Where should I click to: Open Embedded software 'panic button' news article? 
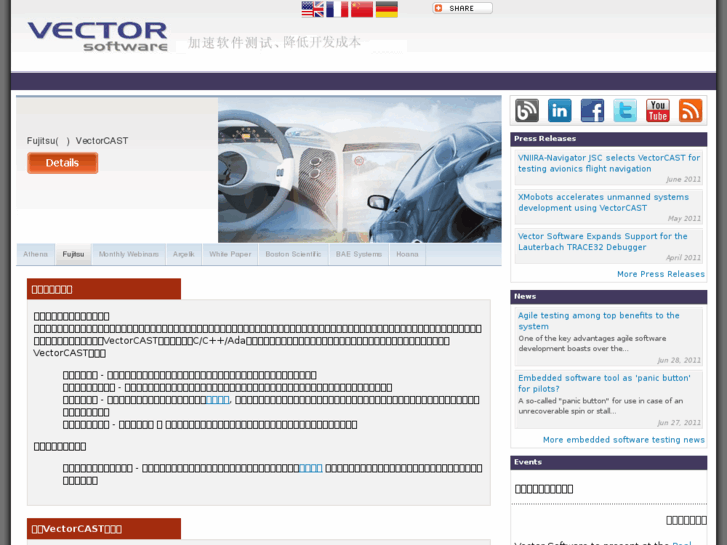click(x=604, y=383)
